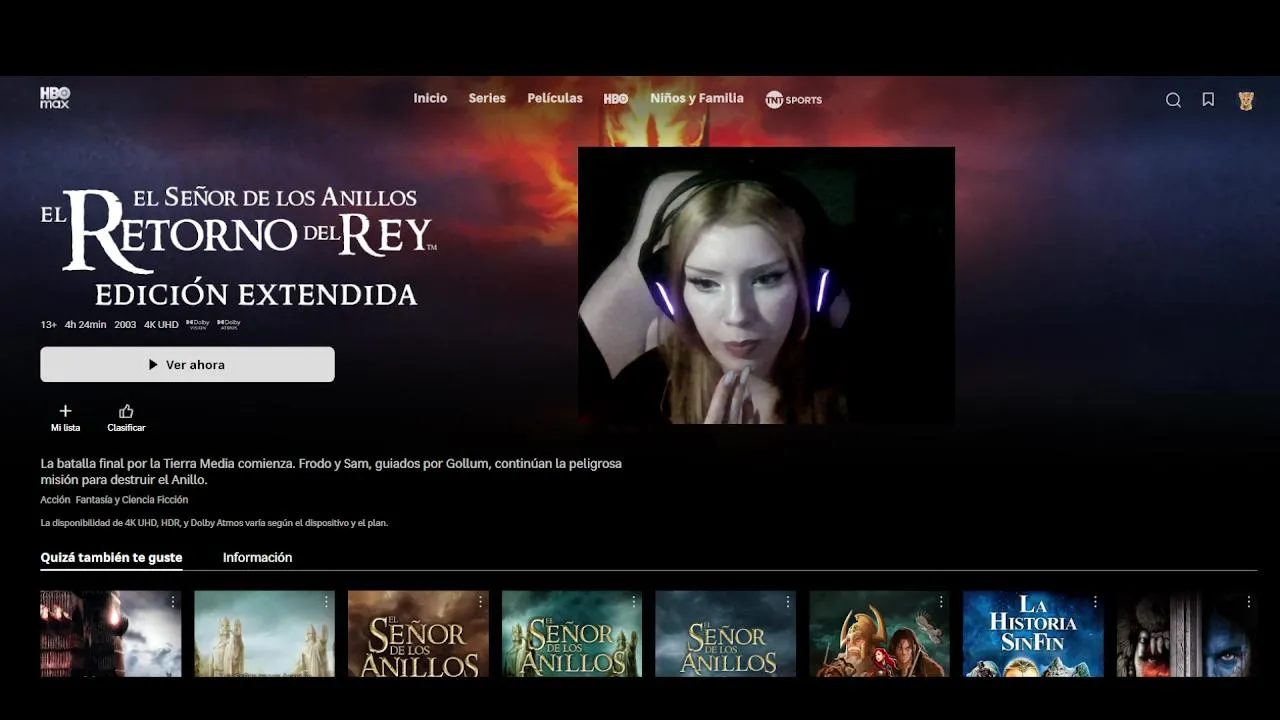Click the 4h 24min duration text
Image resolution: width=1280 pixels, height=720 pixels.
pyautogui.click(x=85, y=325)
